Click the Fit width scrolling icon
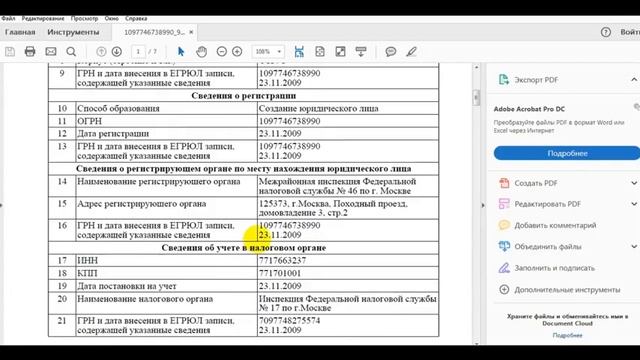Viewport: 640px width, 360px height. click(x=299, y=51)
